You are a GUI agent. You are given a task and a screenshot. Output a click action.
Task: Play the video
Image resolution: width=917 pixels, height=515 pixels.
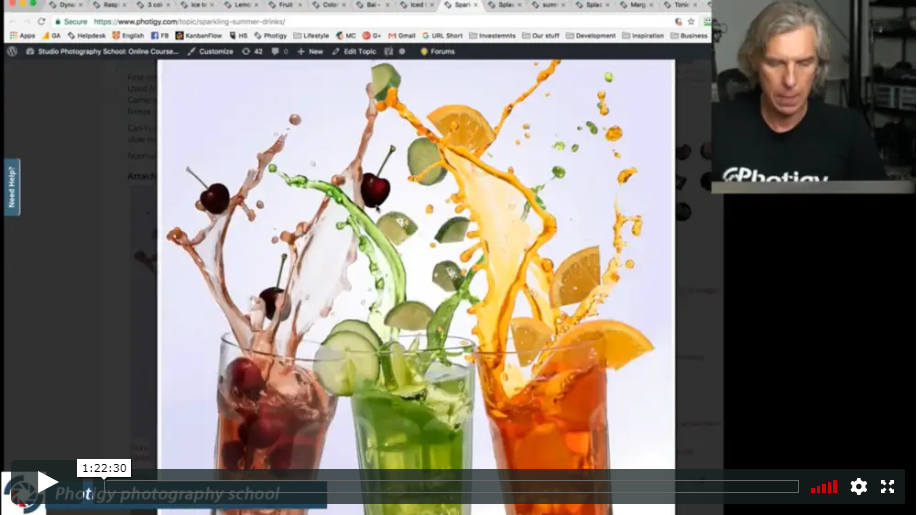(x=47, y=483)
